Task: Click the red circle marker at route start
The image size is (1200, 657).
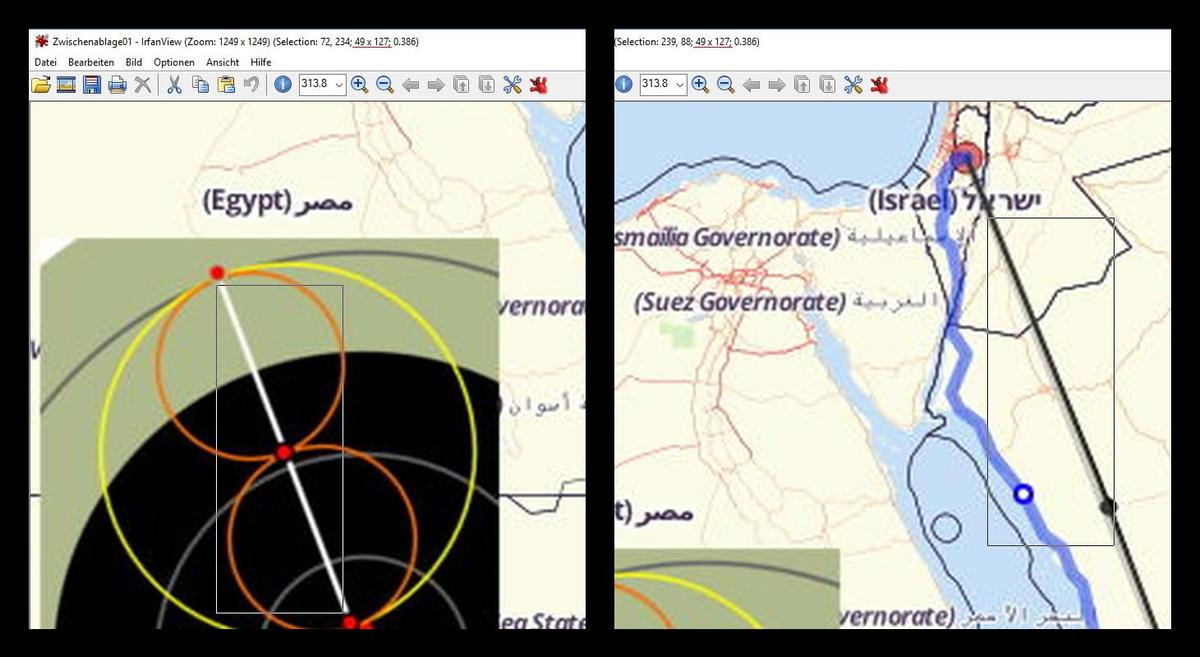Action: [966, 158]
